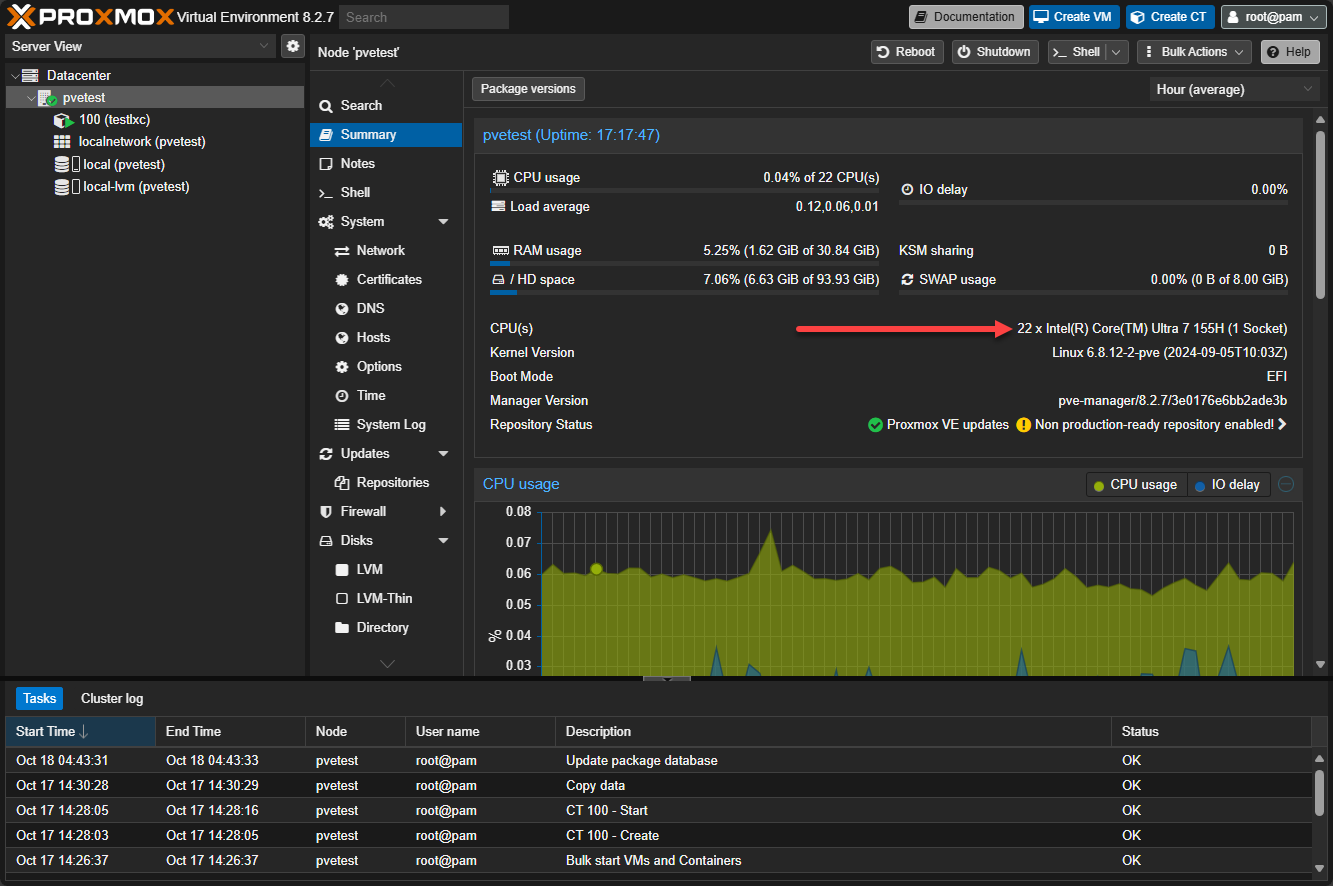Image resolution: width=1333 pixels, height=886 pixels.
Task: Click the top Search input field
Action: [423, 17]
